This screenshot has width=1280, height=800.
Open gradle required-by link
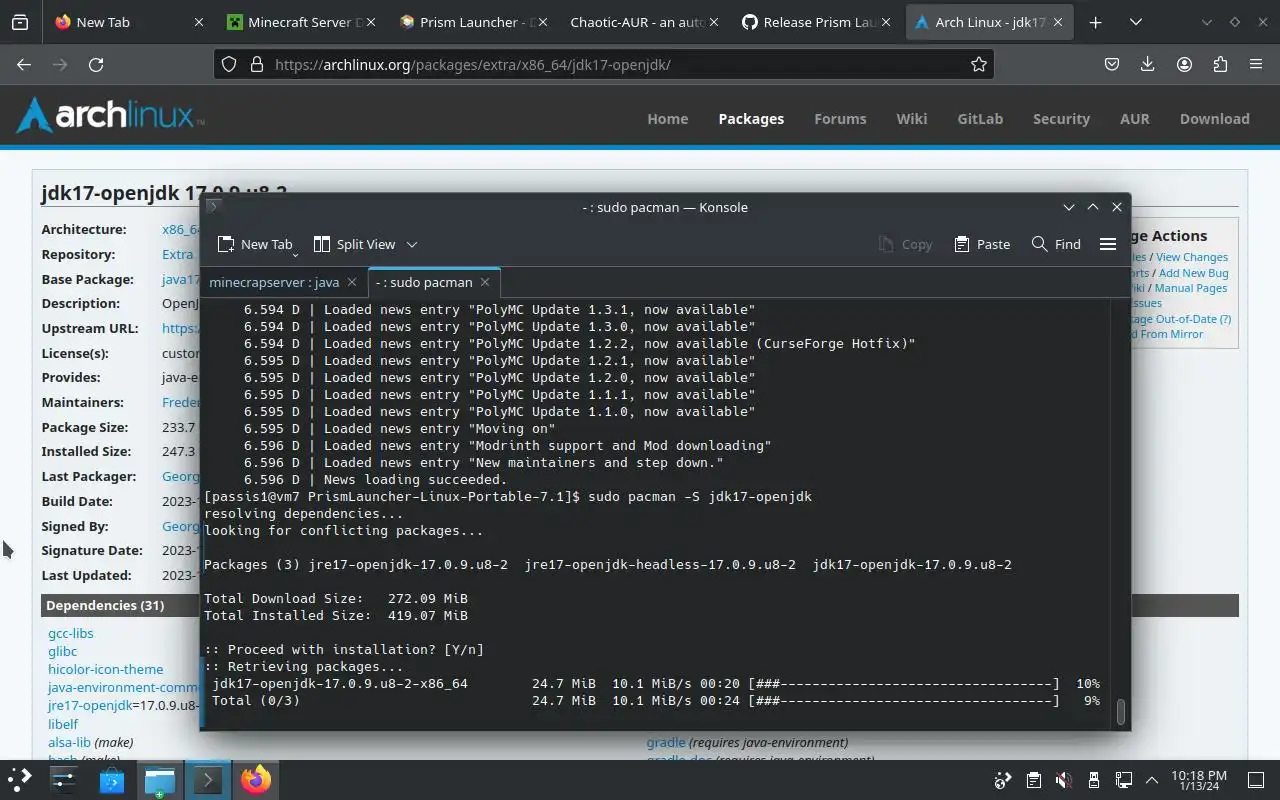coord(666,742)
